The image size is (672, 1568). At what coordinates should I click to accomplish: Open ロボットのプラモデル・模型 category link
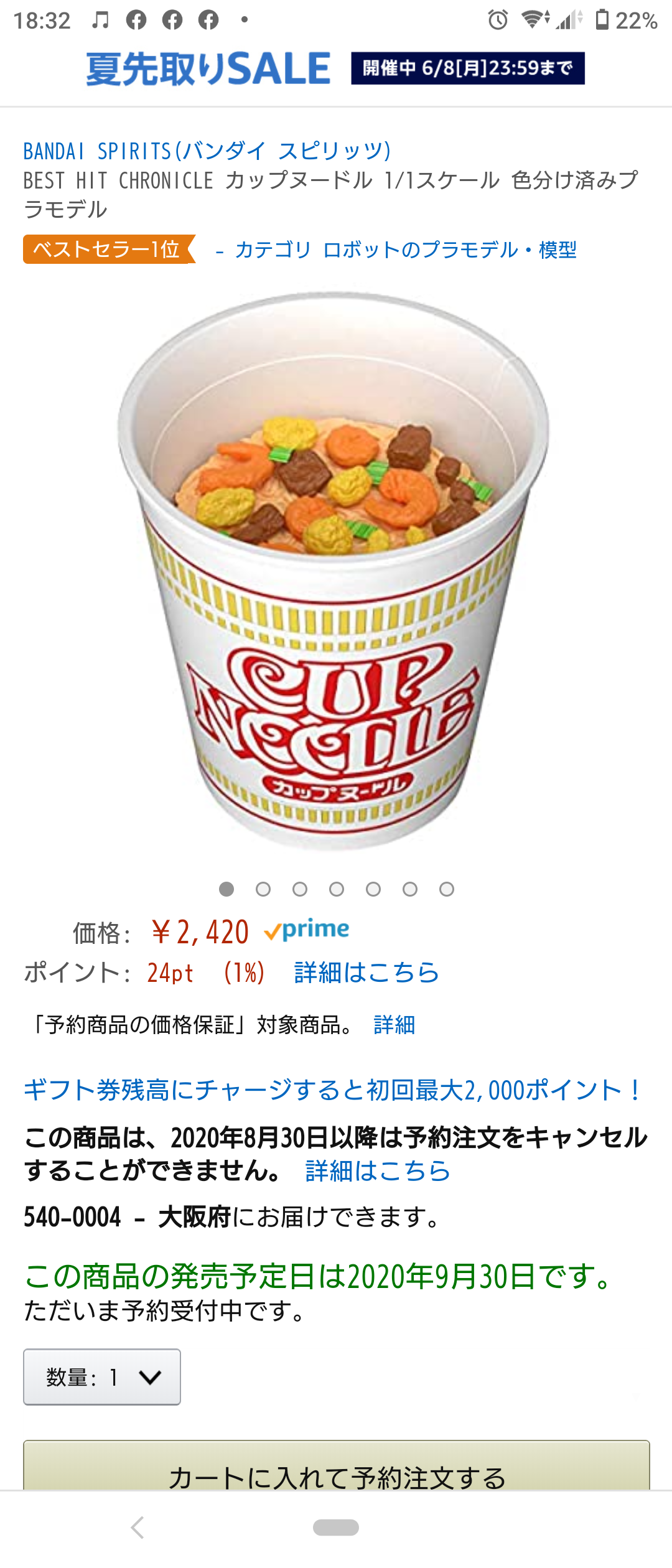(450, 250)
